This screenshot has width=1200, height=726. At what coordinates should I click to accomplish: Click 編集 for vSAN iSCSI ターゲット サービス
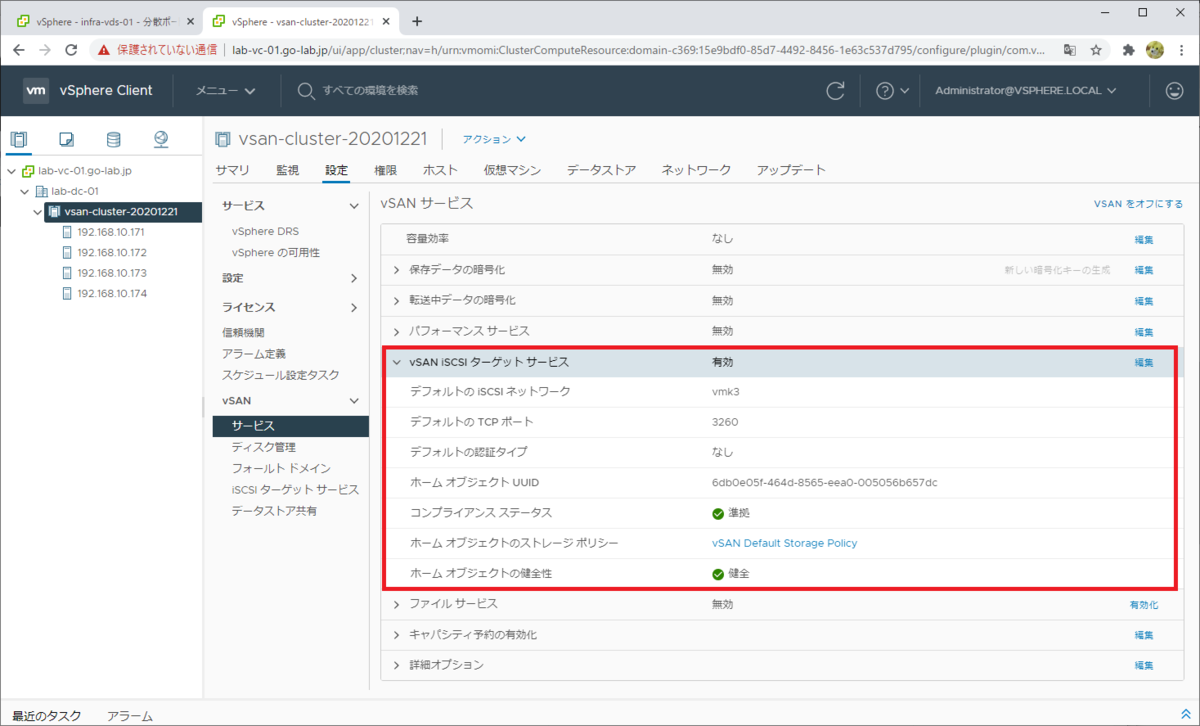(x=1144, y=362)
